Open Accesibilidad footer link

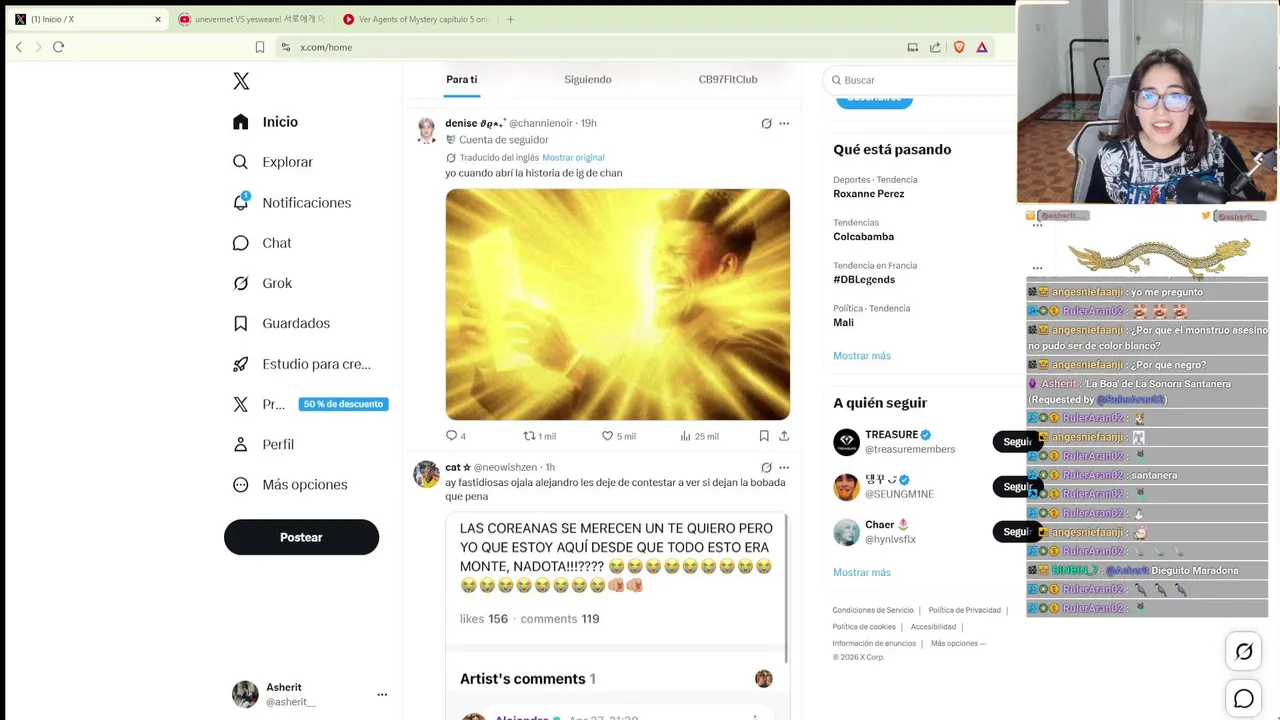933,627
